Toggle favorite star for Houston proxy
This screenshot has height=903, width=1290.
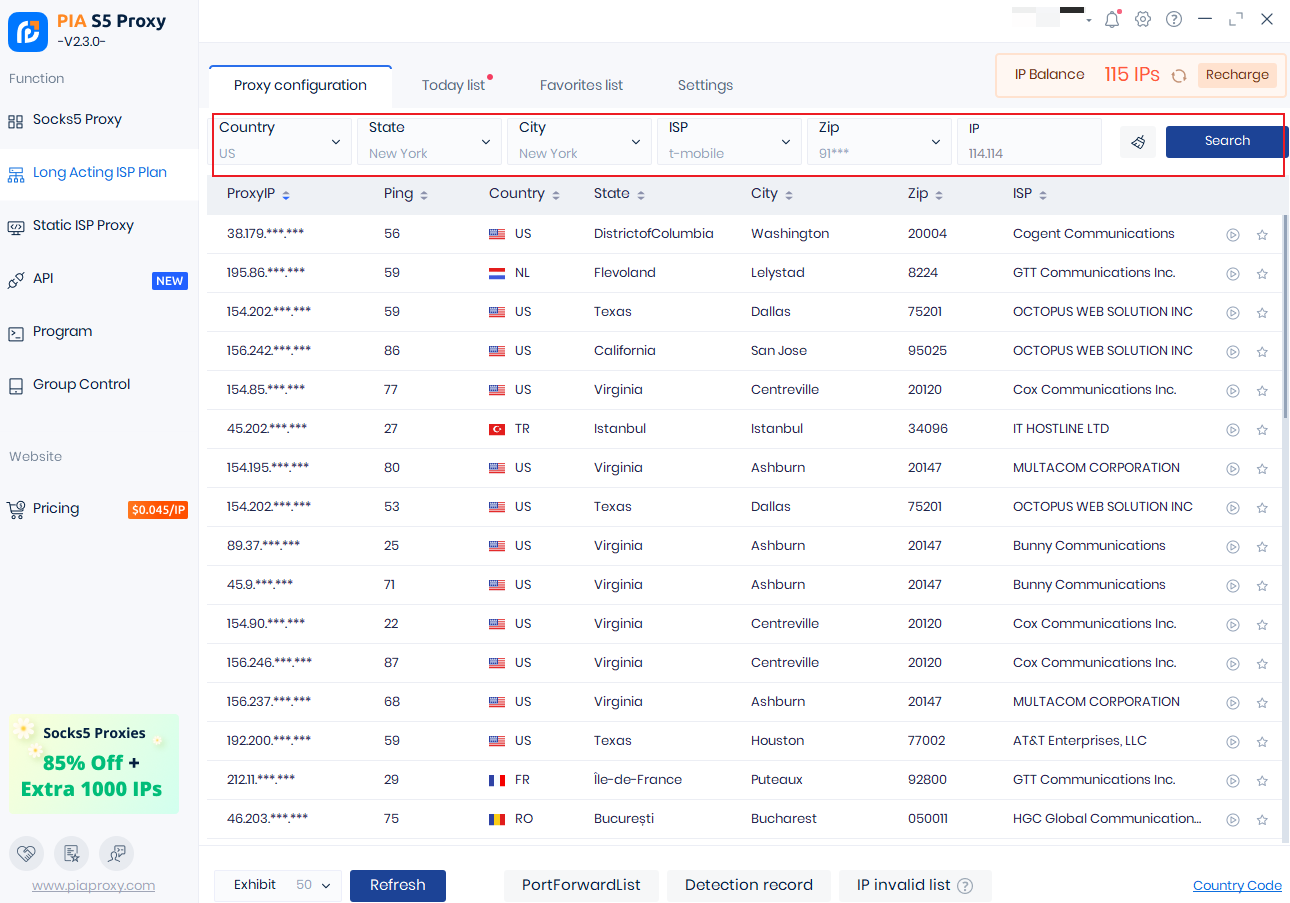point(1262,741)
